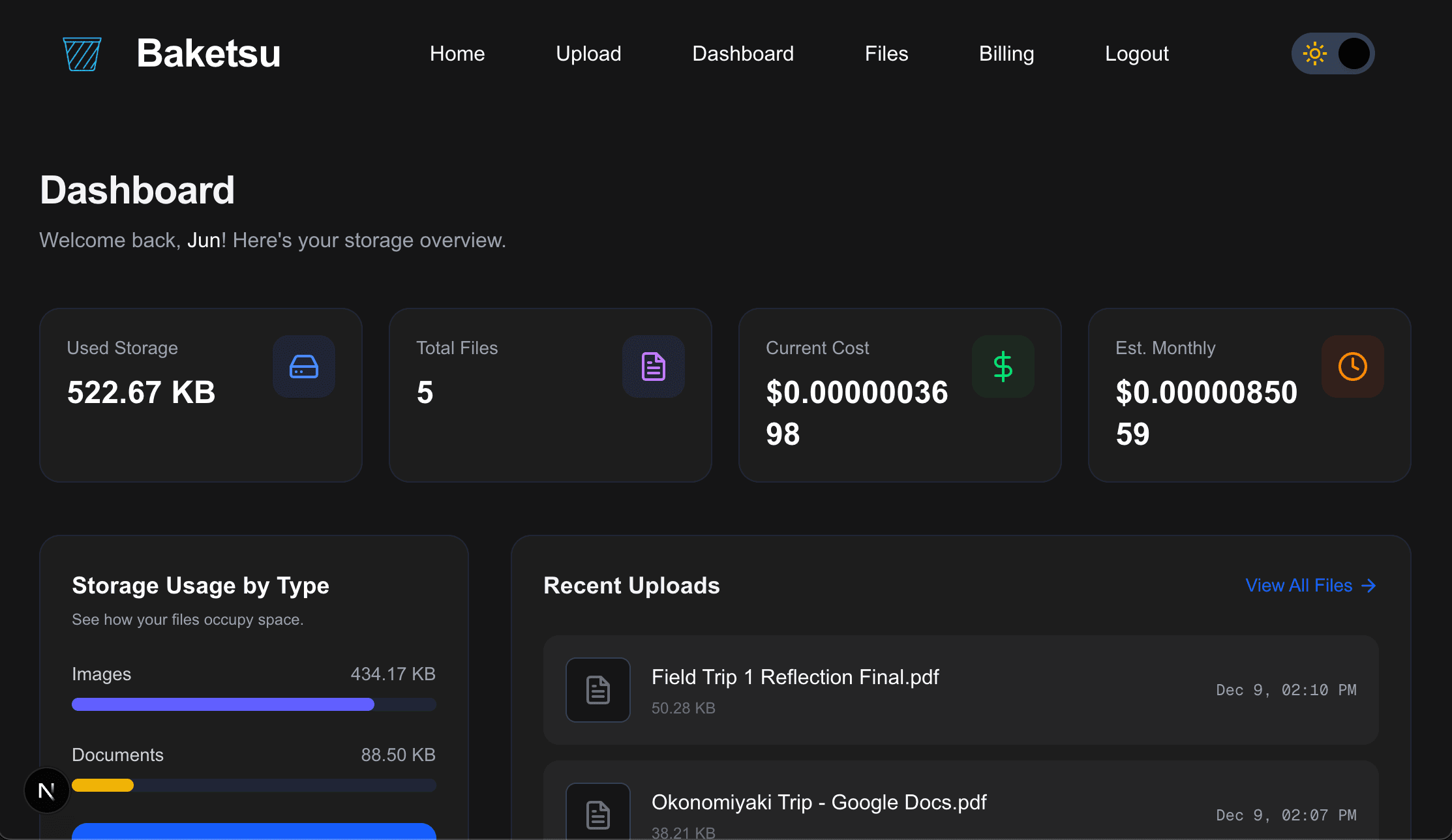Click Logout in the navigation bar
The image size is (1452, 840).
pos(1136,53)
